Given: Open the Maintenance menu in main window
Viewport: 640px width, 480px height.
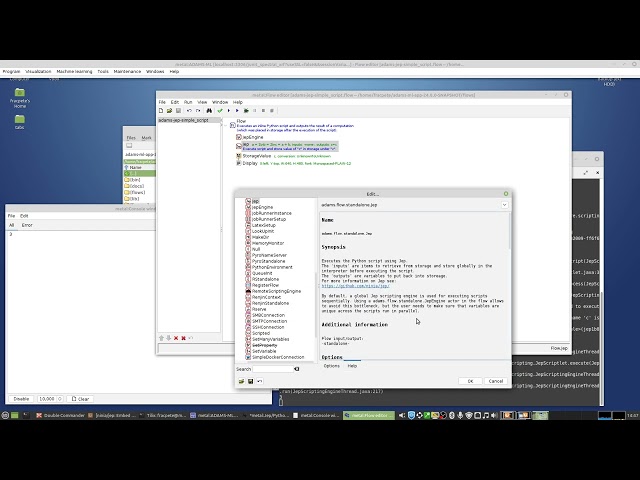Looking at the screenshot, I should coord(127,71).
